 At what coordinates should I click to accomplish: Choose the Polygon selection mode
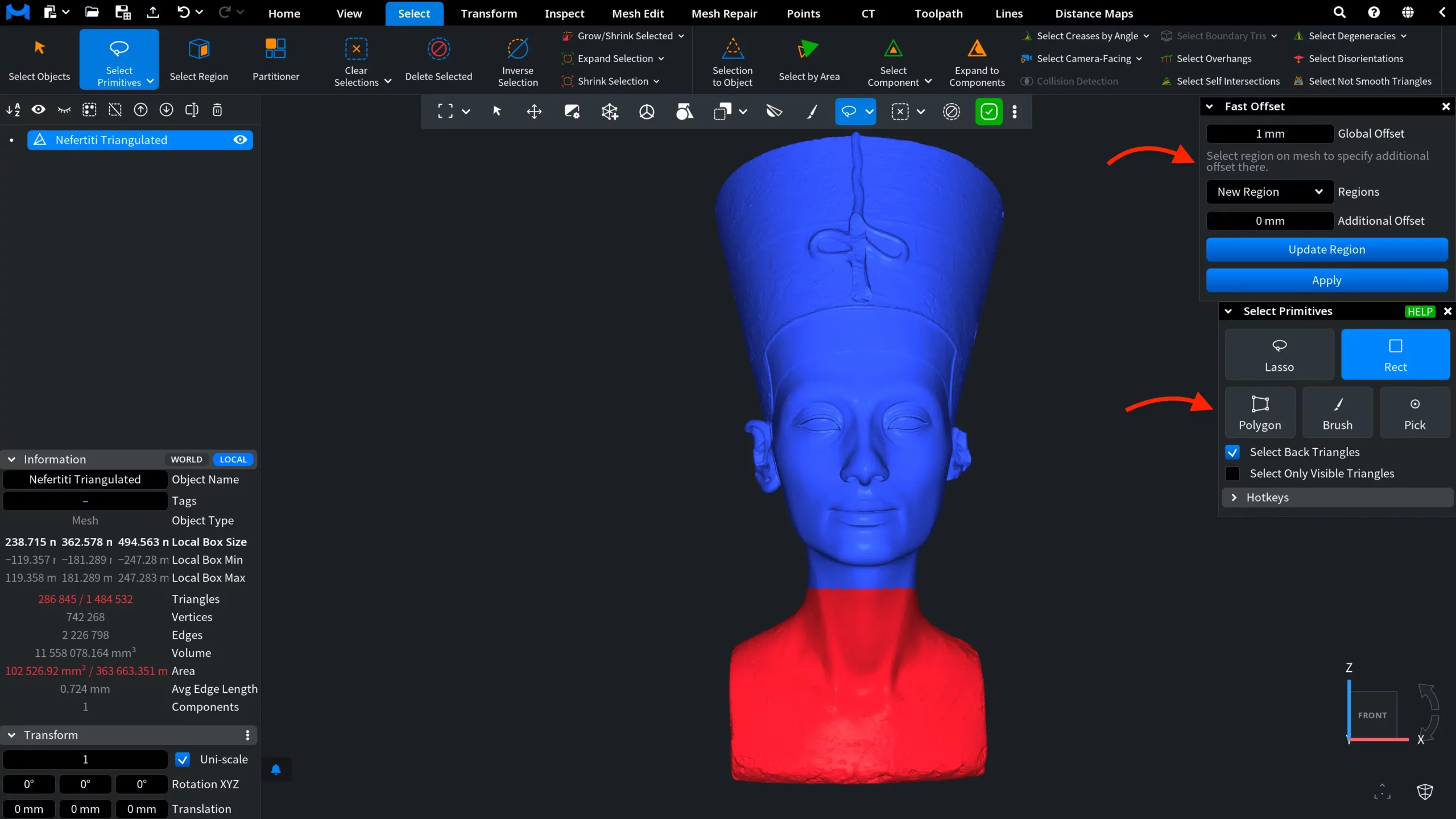(x=1260, y=412)
